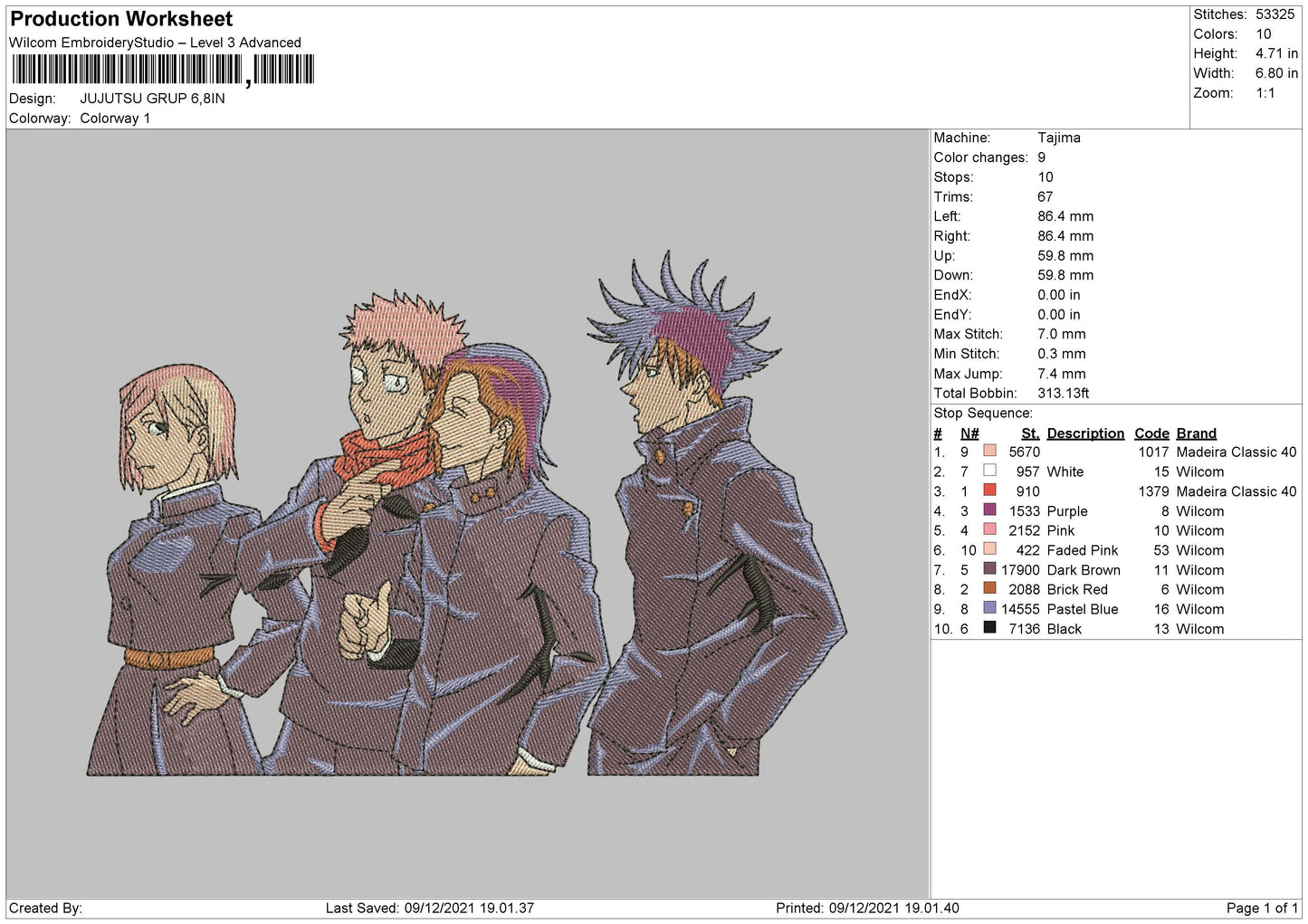
Task: Click the Pink thread color swatch
Action: 989,529
